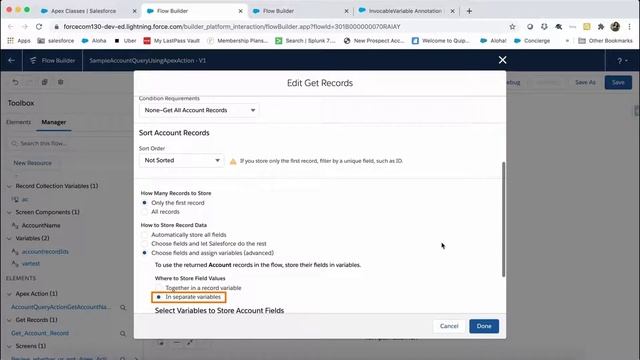Close the Edit Get Records dialog
Screen dimensions: 640x360
(x=502, y=60)
